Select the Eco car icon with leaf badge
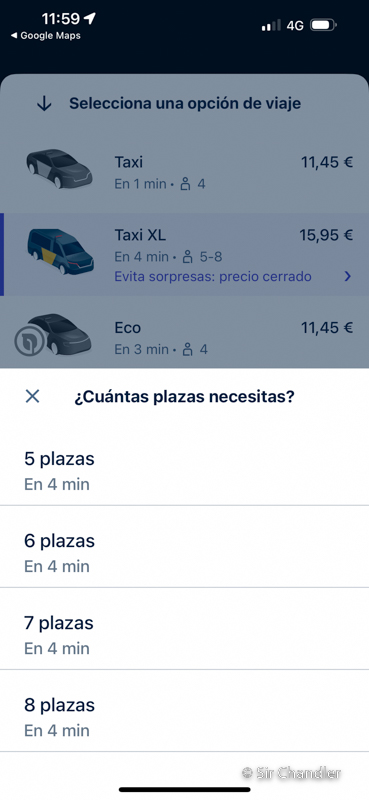This screenshot has width=369, height=800. pos(53,335)
